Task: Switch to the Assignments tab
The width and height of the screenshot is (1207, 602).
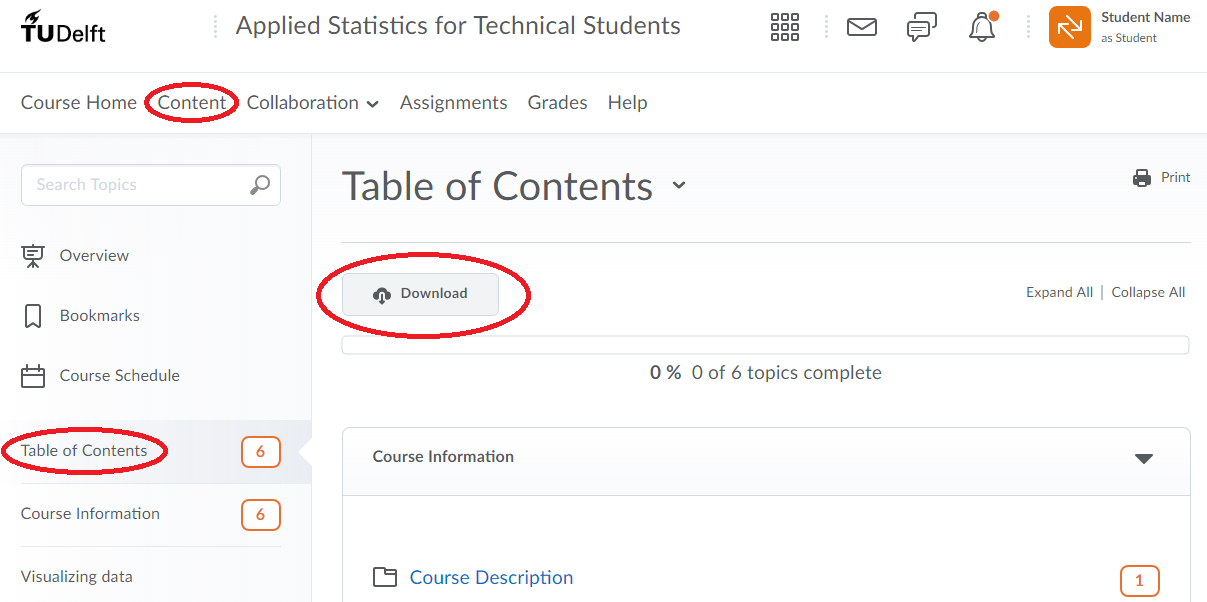Action: click(x=453, y=102)
